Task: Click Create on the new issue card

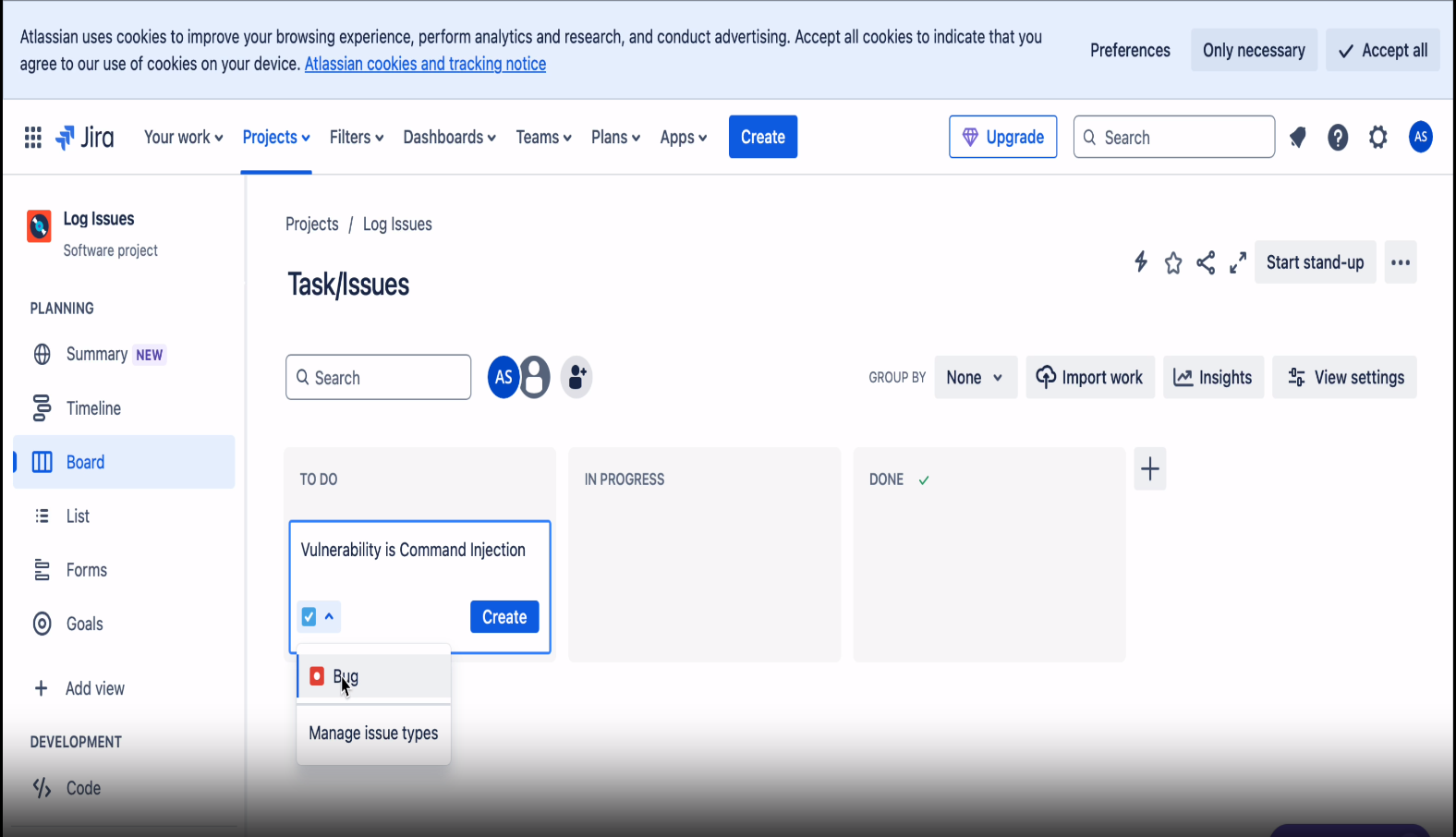Action: point(504,617)
